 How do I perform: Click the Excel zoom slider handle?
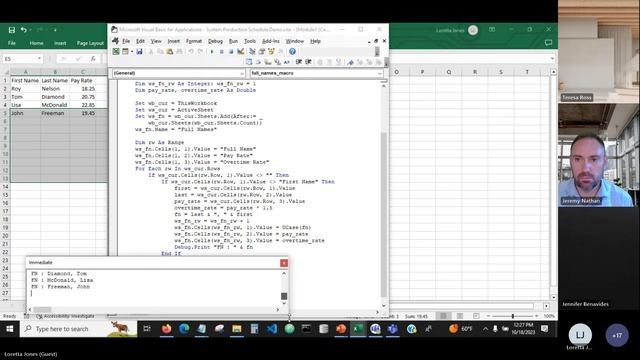pos(513,316)
